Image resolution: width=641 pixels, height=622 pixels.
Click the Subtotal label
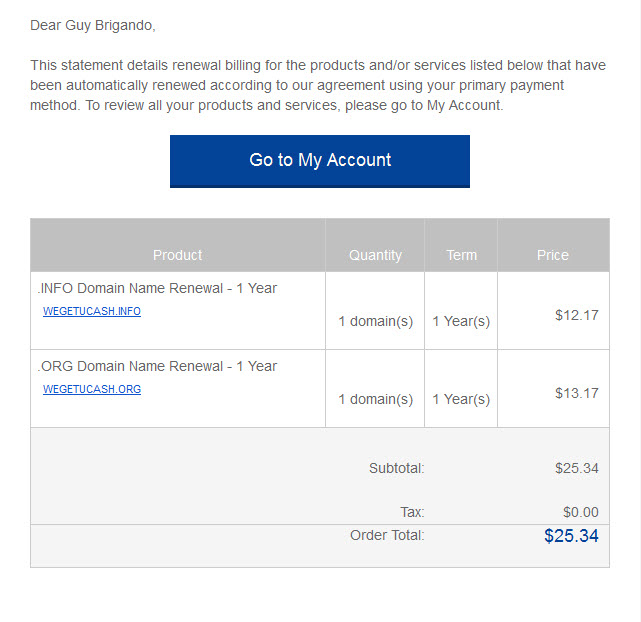click(397, 468)
